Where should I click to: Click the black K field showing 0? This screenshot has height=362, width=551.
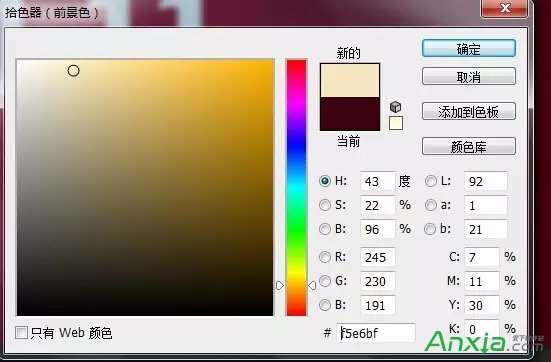click(481, 329)
